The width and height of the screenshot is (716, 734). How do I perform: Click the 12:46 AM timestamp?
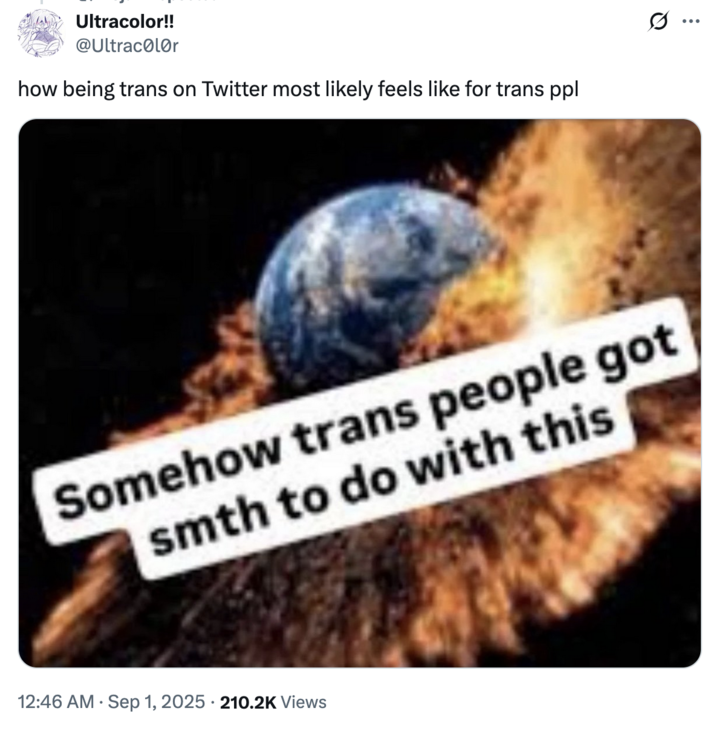[54, 702]
